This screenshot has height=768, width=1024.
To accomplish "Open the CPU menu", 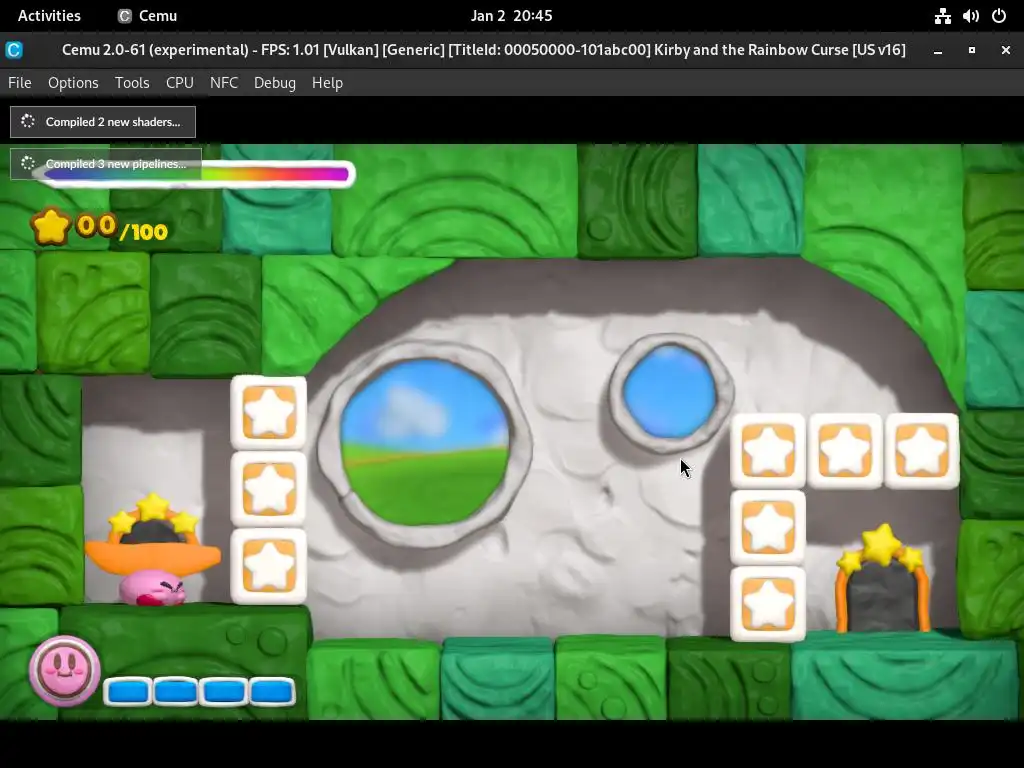I will point(180,83).
